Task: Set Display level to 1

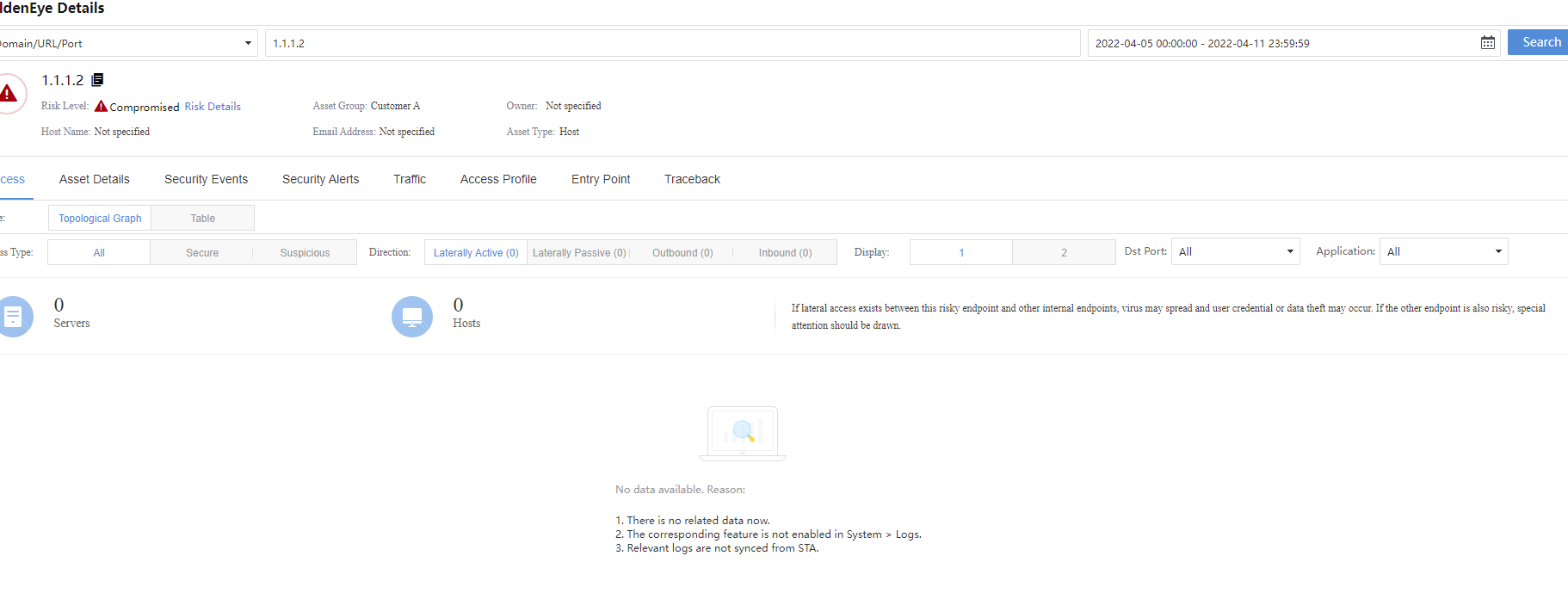Action: coord(961,252)
